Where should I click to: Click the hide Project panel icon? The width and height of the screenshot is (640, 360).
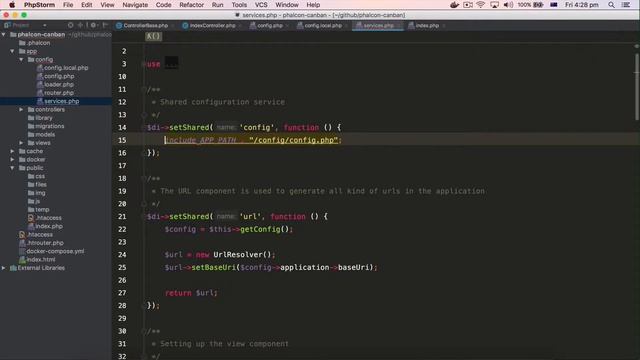click(105, 25)
